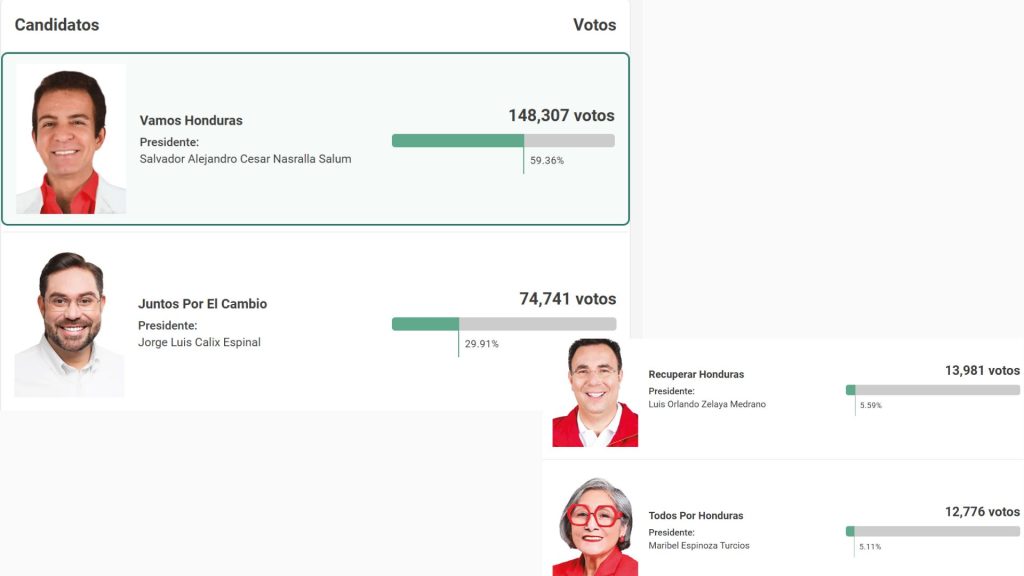The height and width of the screenshot is (576, 1024).
Task: Click the Votos column header
Action: click(594, 25)
